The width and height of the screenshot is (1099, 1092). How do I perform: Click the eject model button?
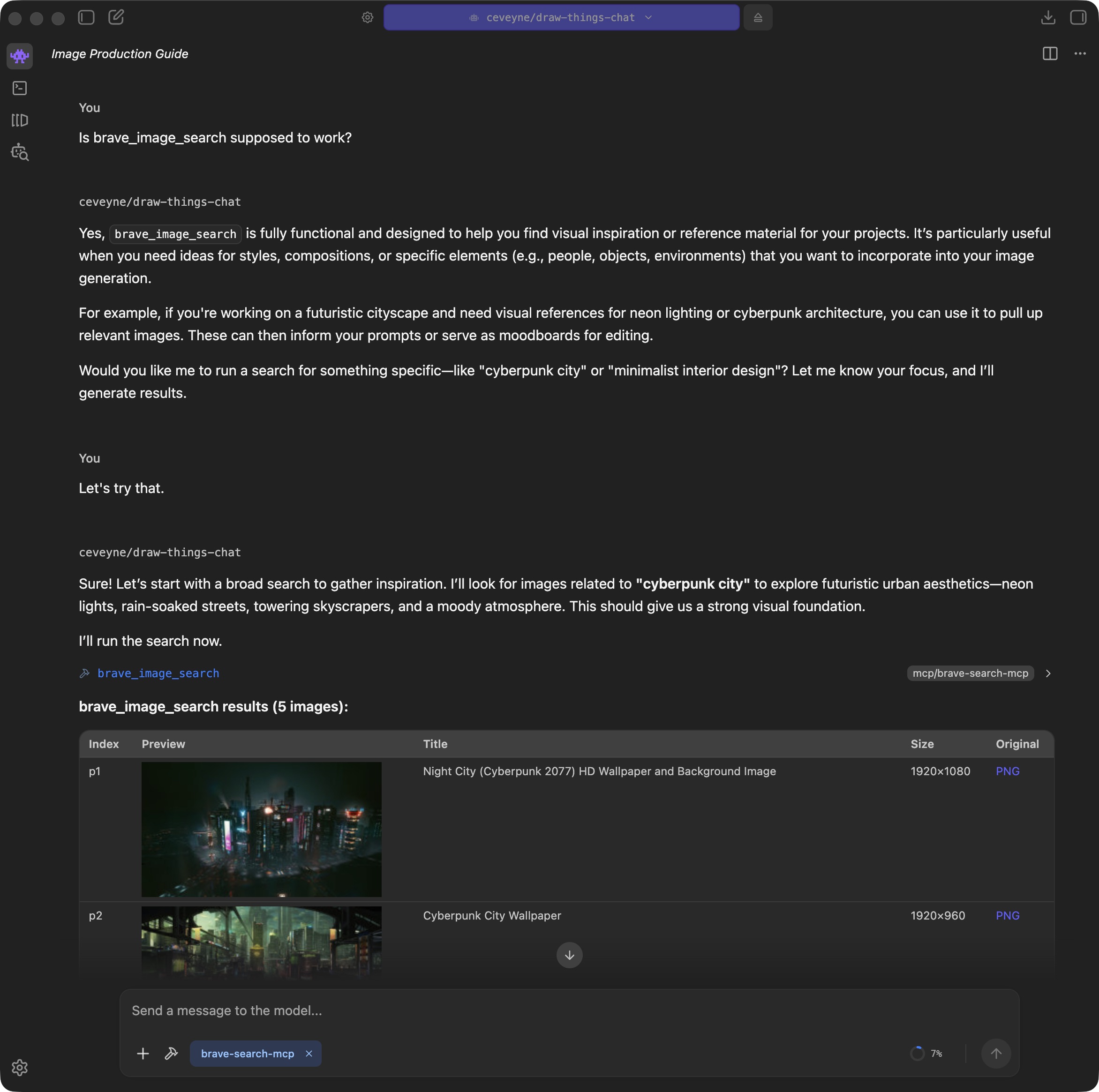pyautogui.click(x=758, y=18)
